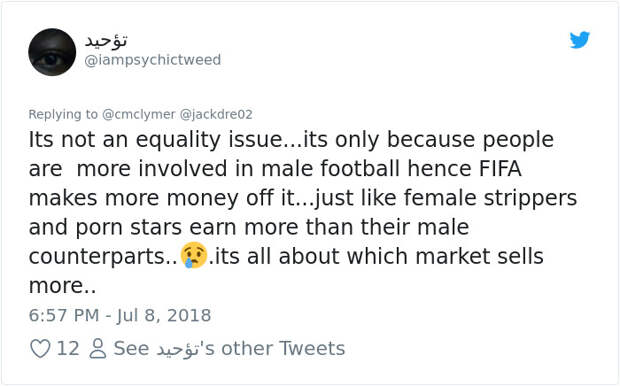The width and height of the screenshot is (620, 386).
Task: Open the @cmclymer mention
Action: pyautogui.click(x=139, y=114)
